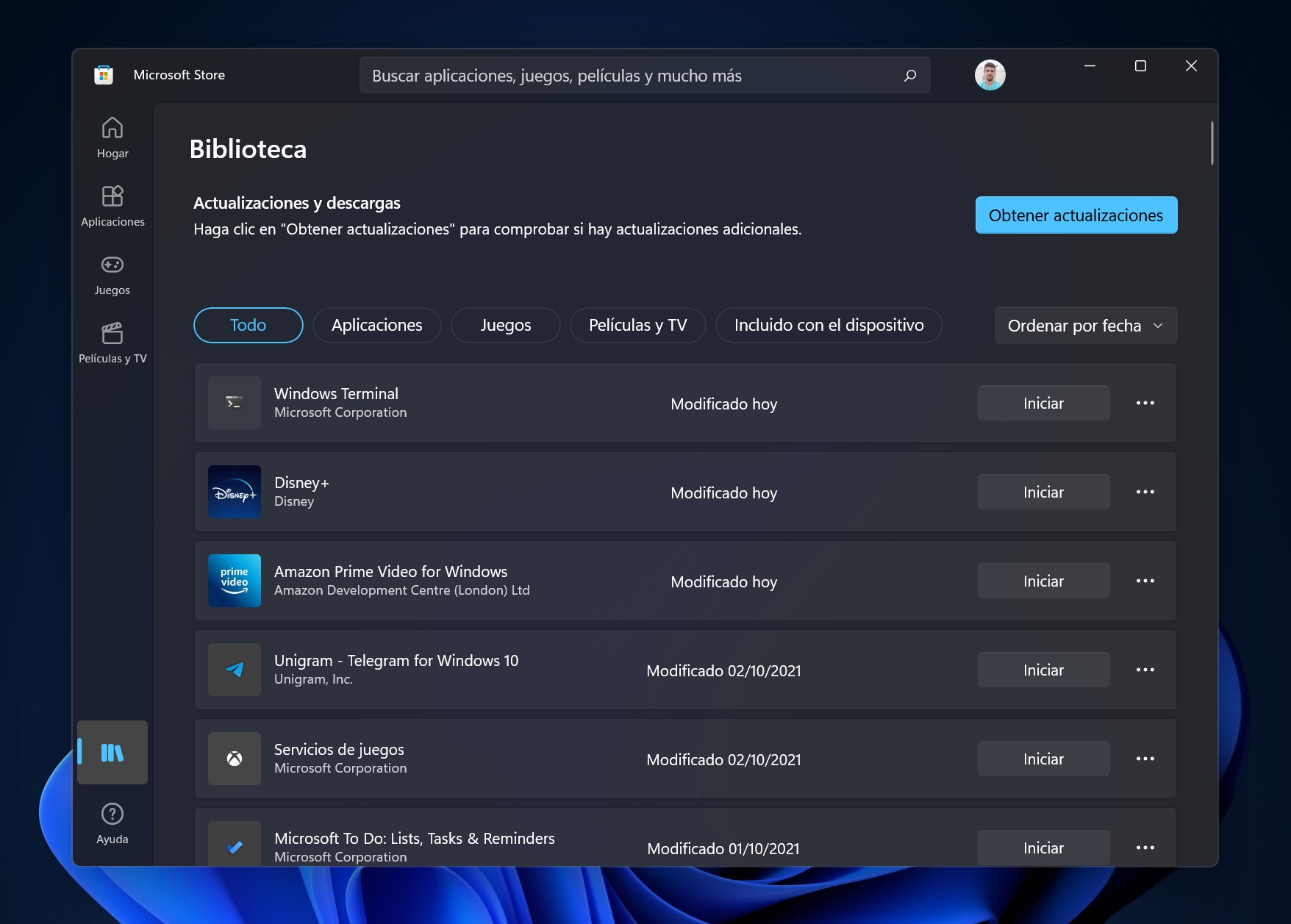Click Unigram - Telegram for Windows 10 title

click(x=396, y=660)
